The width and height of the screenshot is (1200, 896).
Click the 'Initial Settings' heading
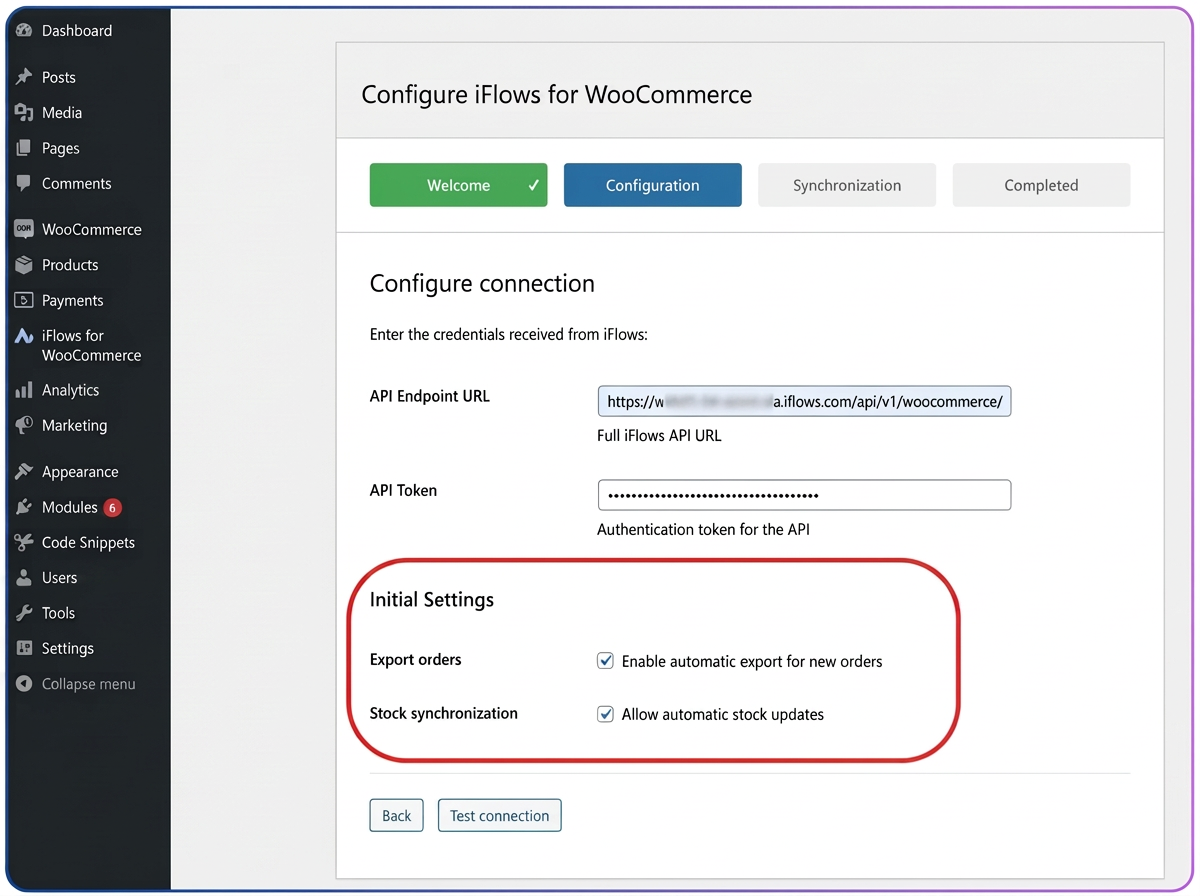pos(432,600)
